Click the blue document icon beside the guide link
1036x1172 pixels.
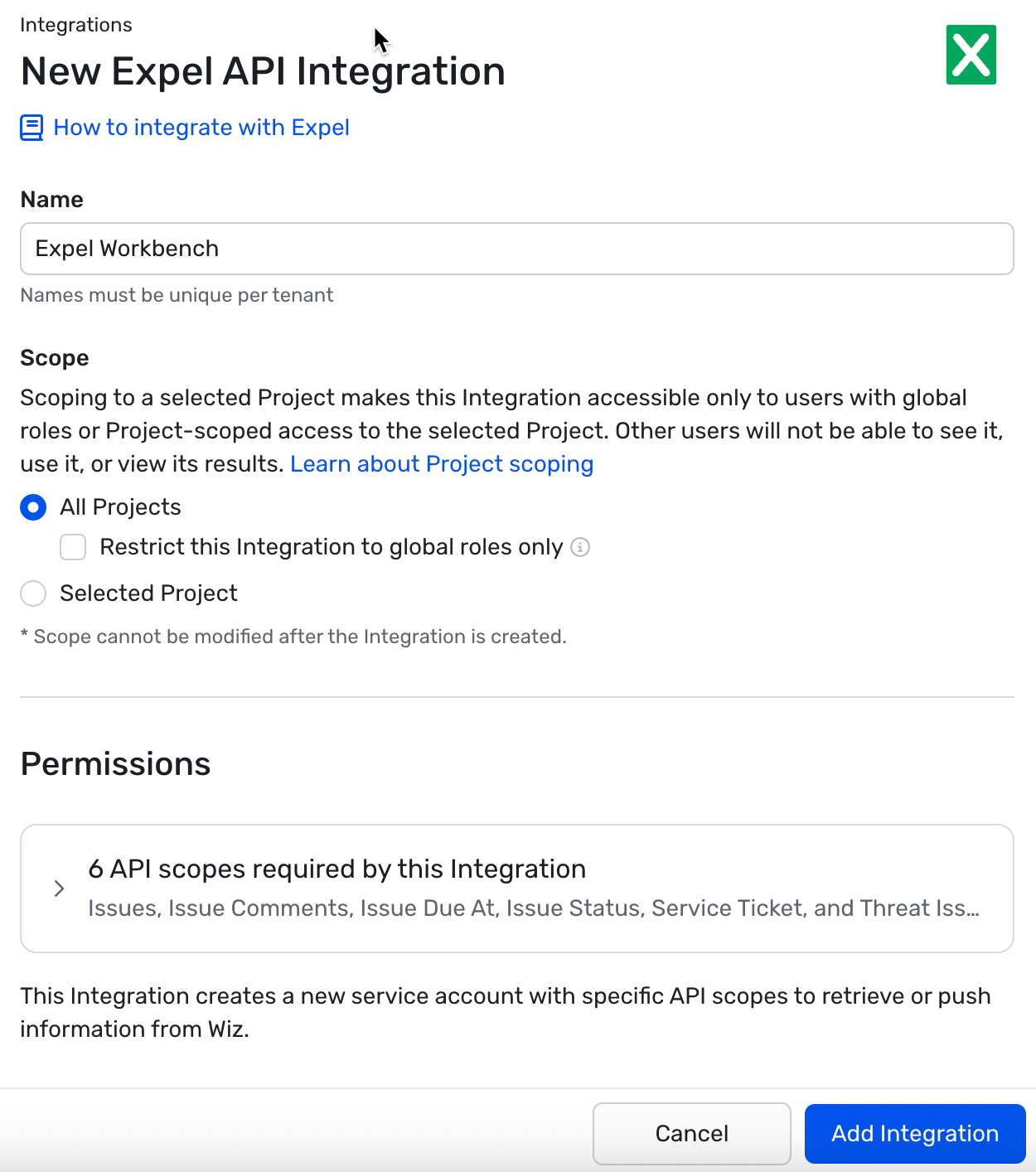click(31, 128)
